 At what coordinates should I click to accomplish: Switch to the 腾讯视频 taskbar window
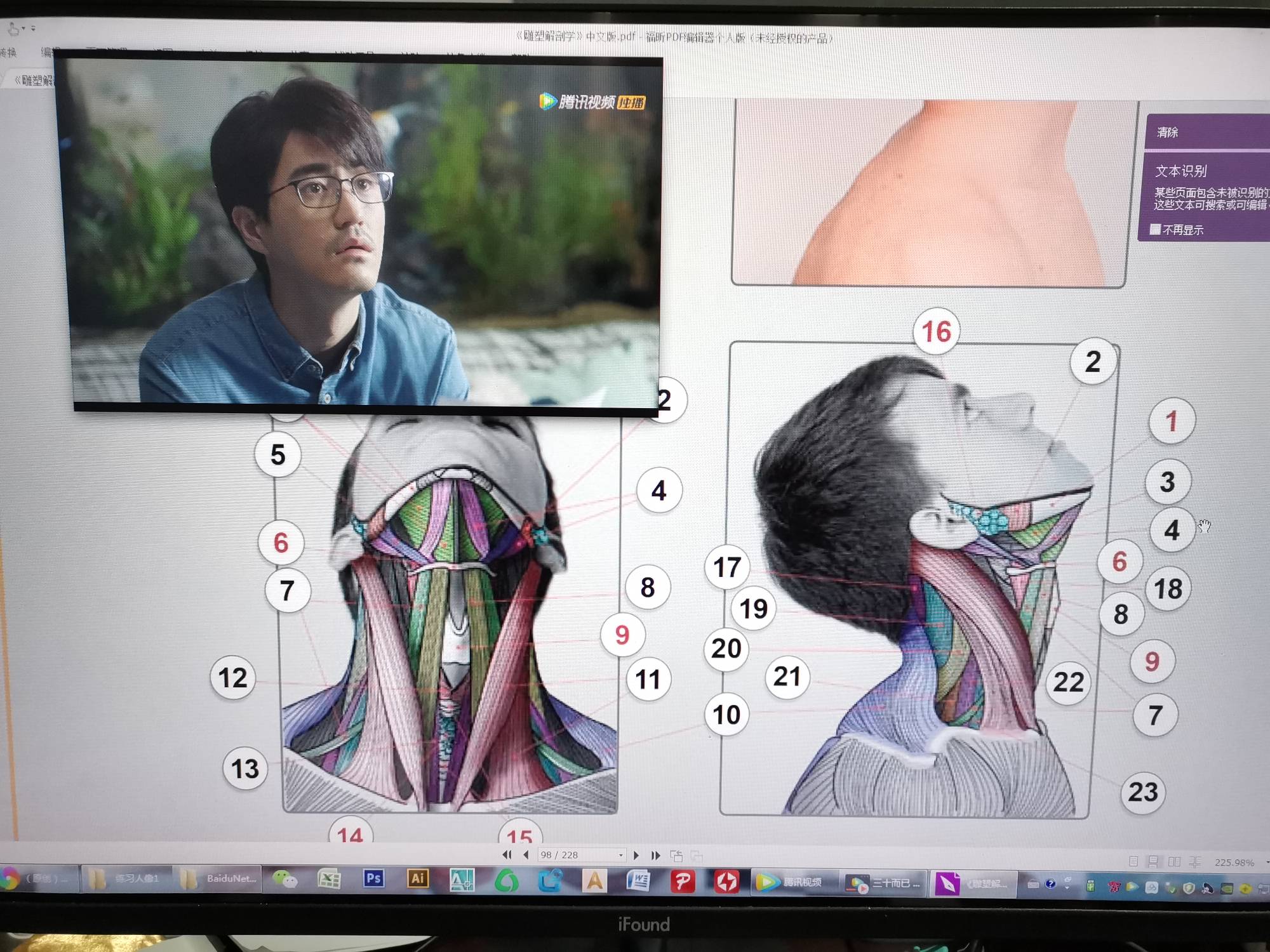pos(794,882)
